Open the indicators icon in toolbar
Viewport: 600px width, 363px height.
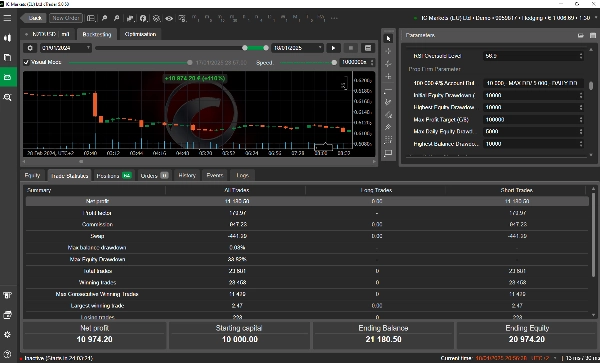point(143,18)
